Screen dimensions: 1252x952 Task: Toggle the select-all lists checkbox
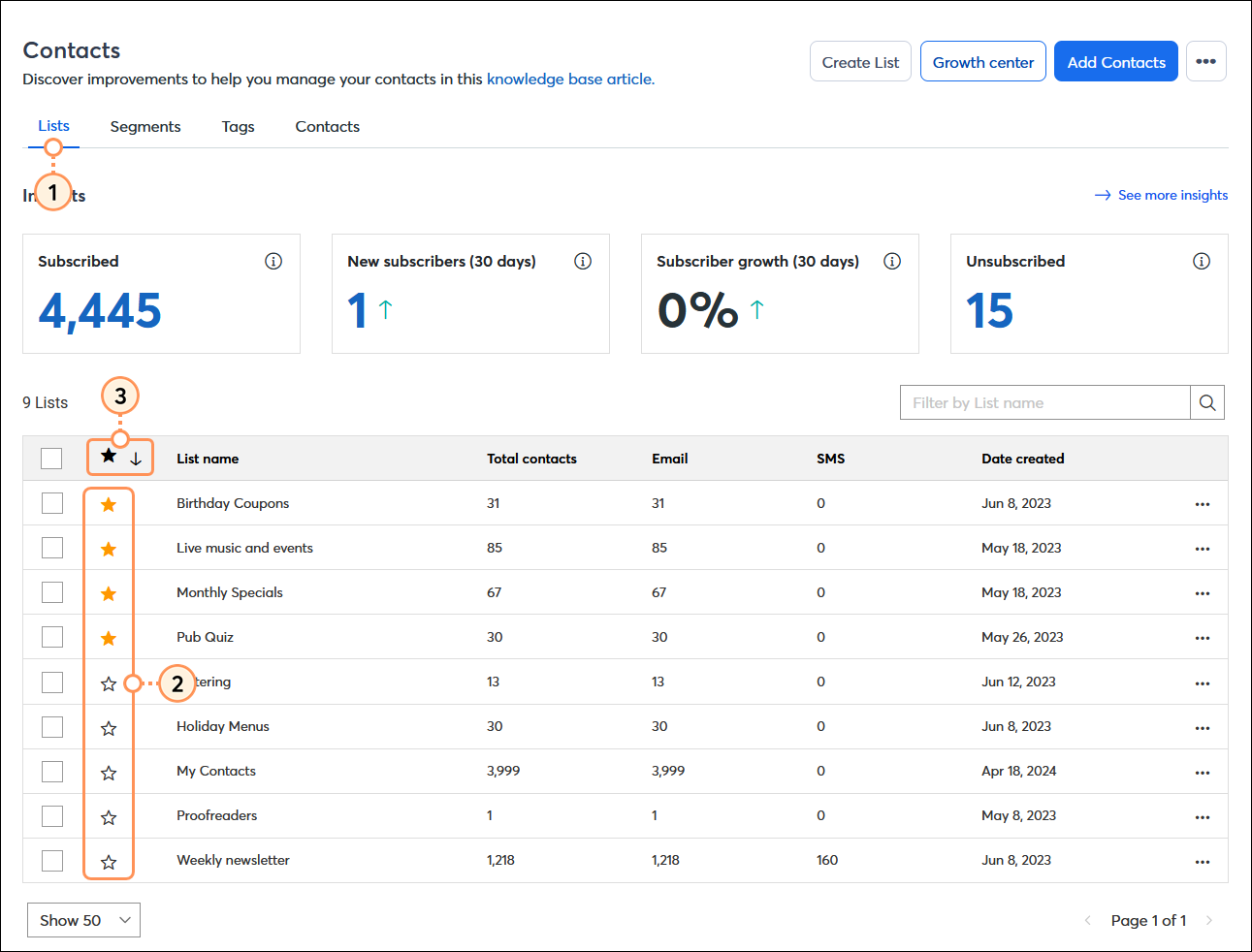click(51, 459)
